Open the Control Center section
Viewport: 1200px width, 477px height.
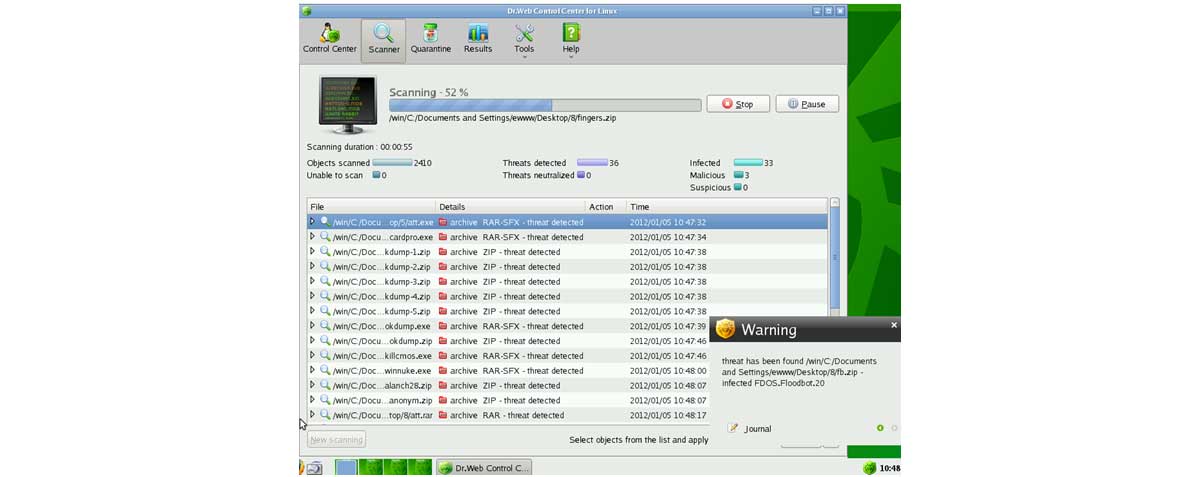click(x=329, y=40)
